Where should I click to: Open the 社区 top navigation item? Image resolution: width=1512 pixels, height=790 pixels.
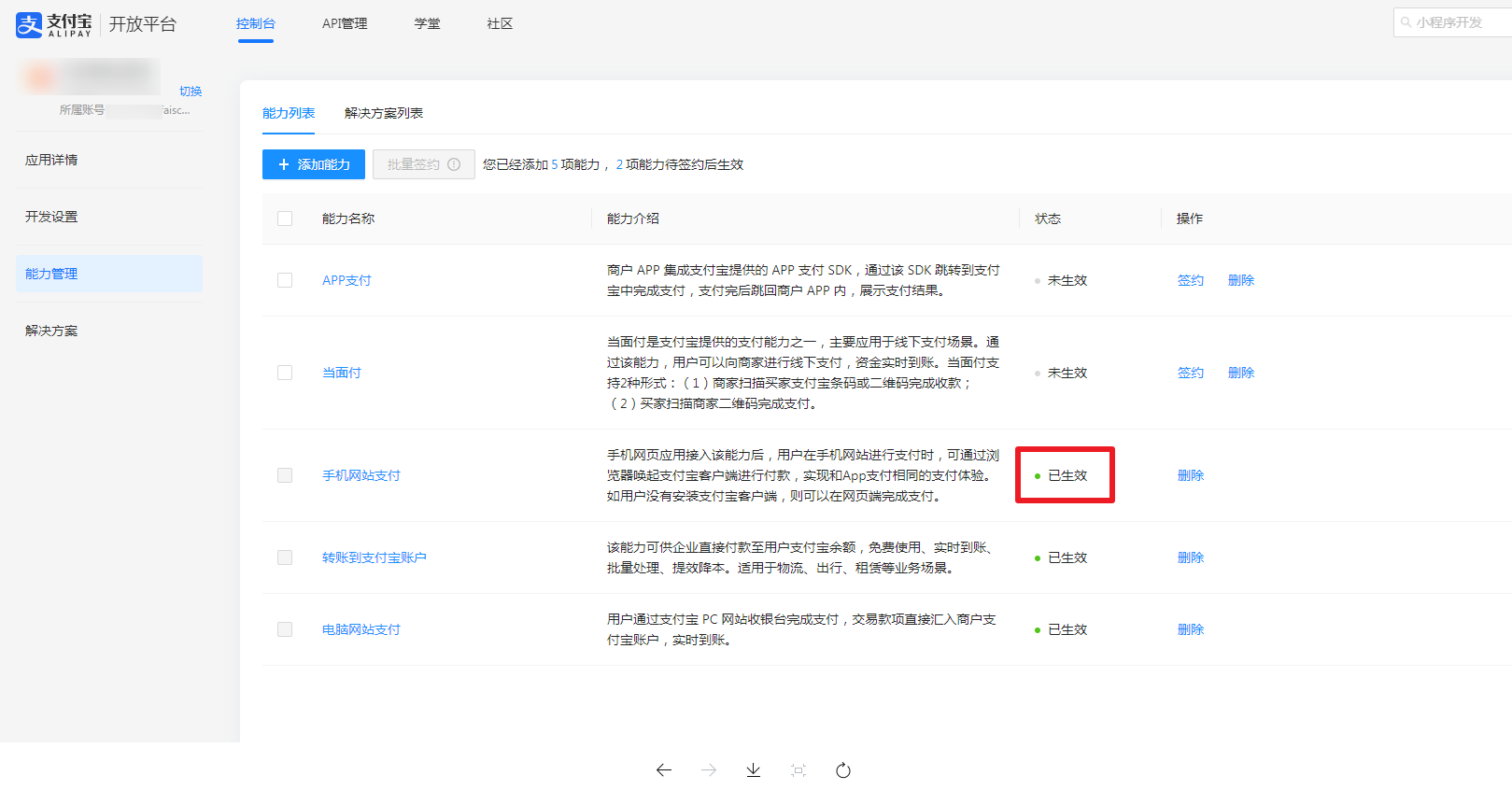click(500, 23)
